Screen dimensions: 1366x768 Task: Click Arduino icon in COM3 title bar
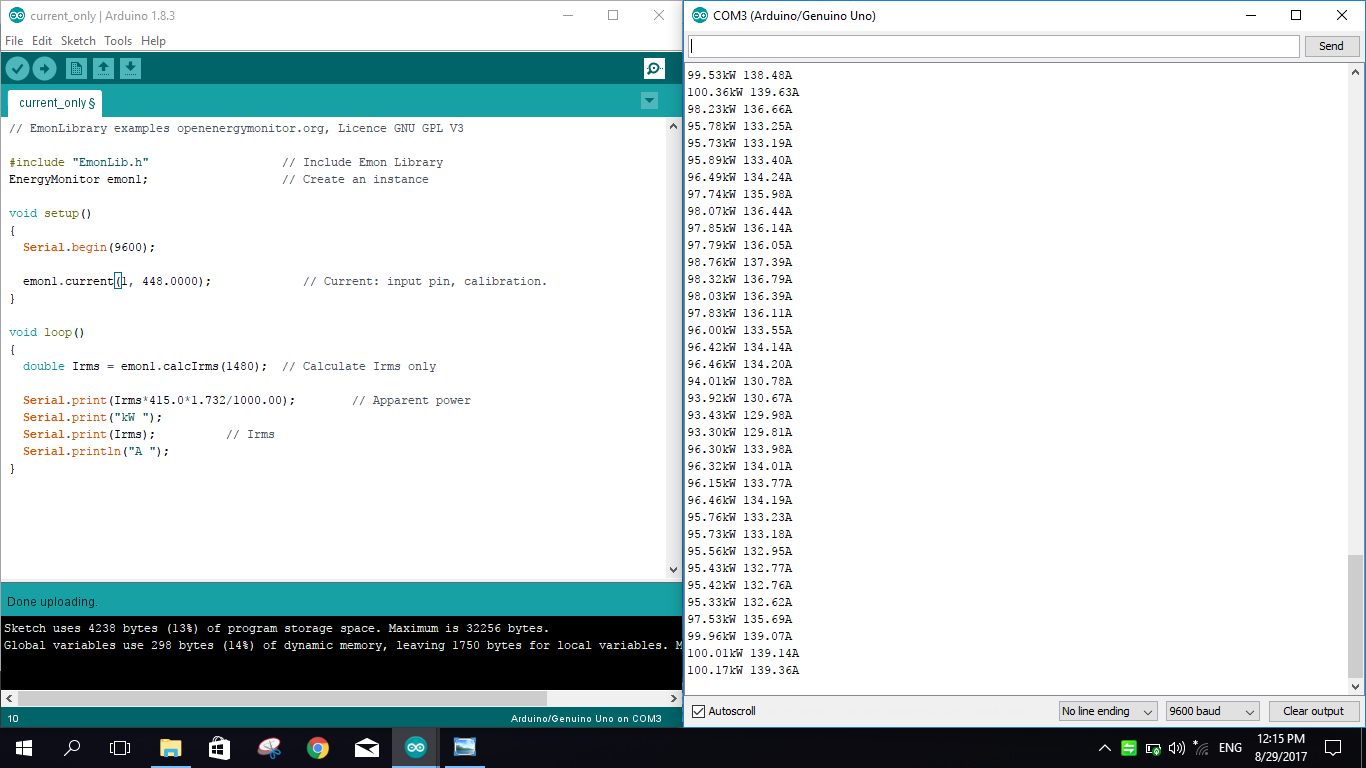coord(699,16)
